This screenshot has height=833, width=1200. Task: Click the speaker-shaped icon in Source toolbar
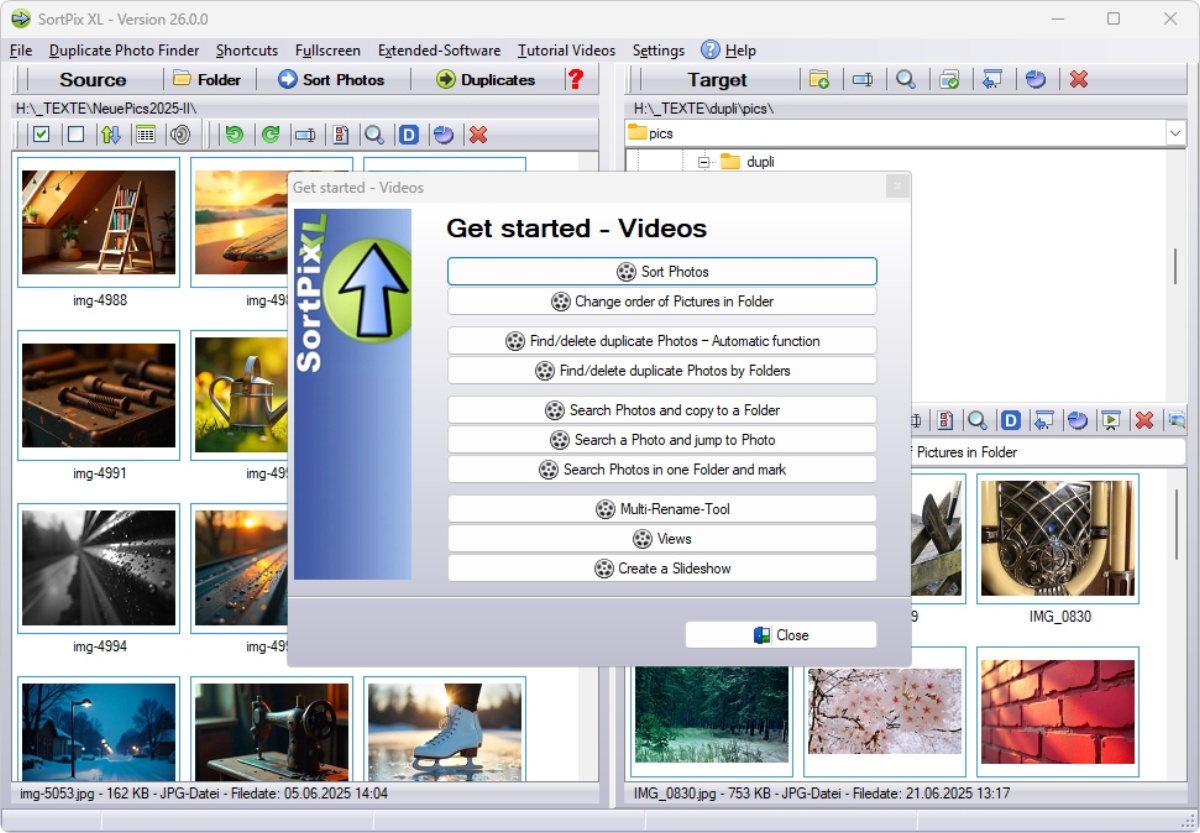(180, 134)
